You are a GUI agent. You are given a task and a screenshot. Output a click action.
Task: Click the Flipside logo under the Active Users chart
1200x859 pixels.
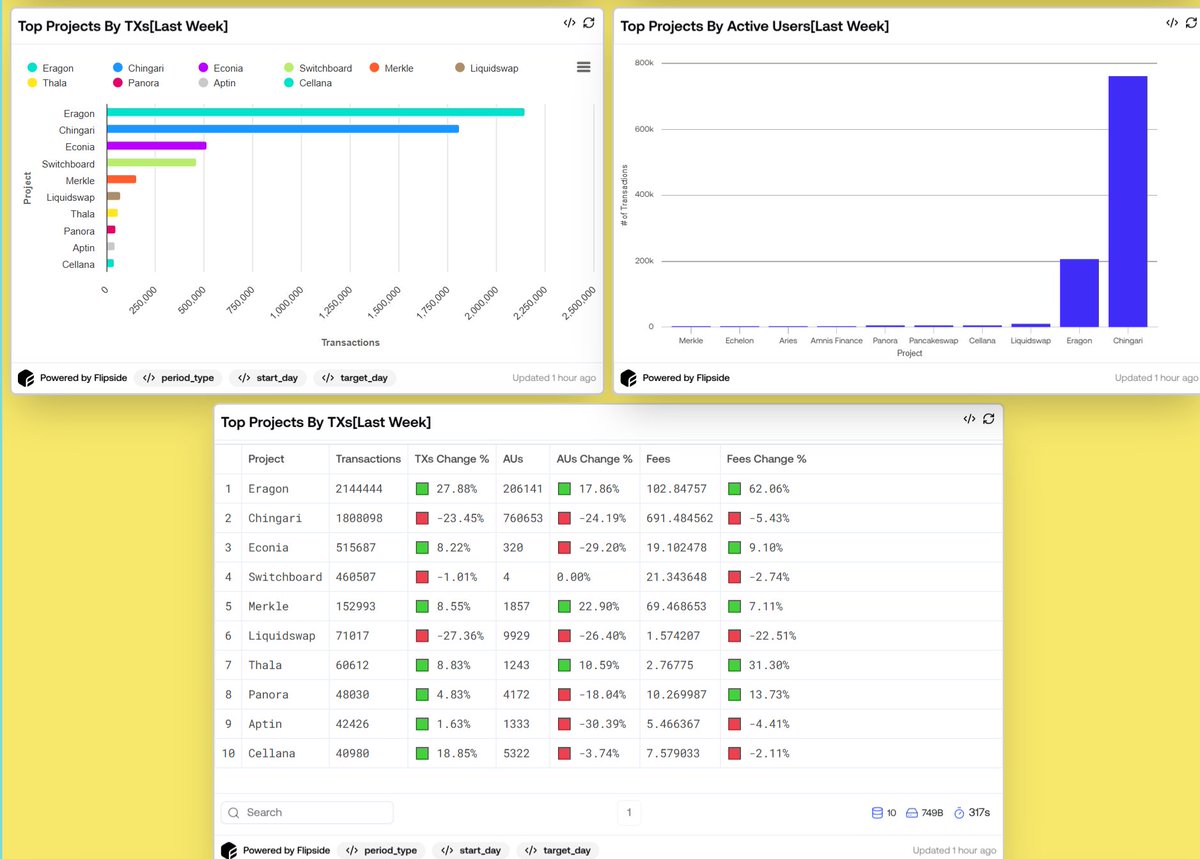629,378
